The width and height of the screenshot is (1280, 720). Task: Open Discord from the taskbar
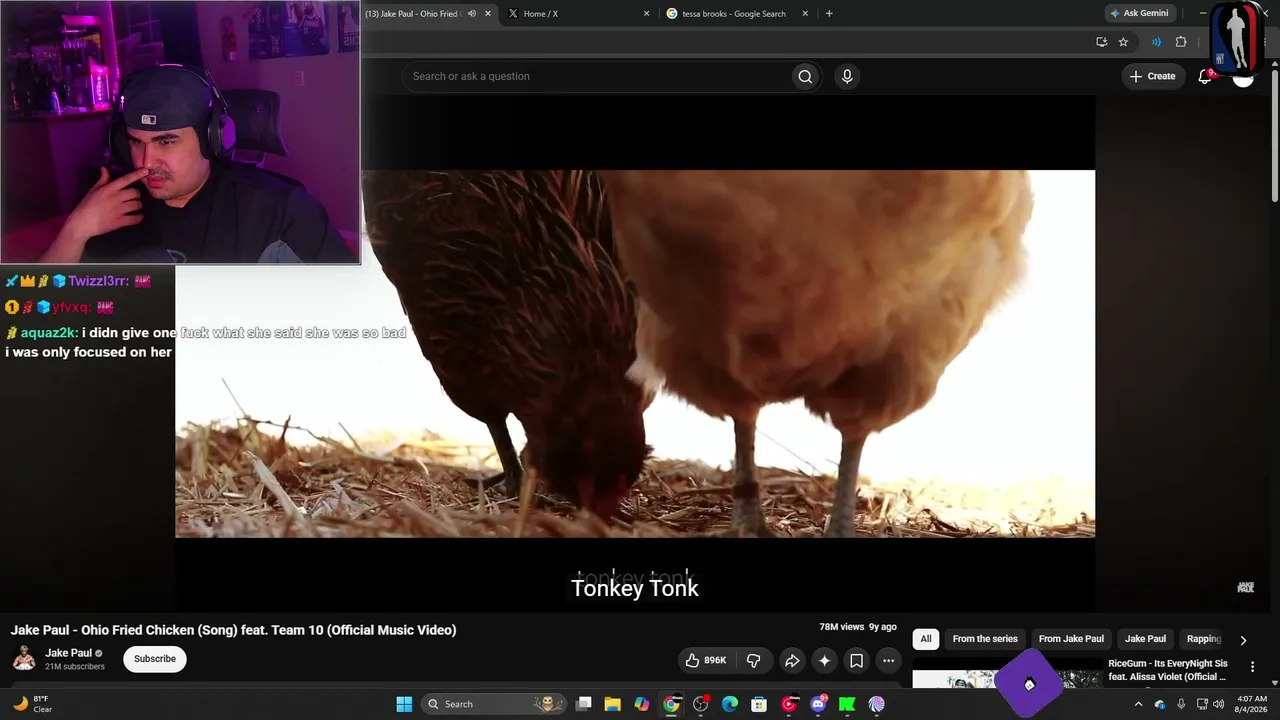[818, 704]
